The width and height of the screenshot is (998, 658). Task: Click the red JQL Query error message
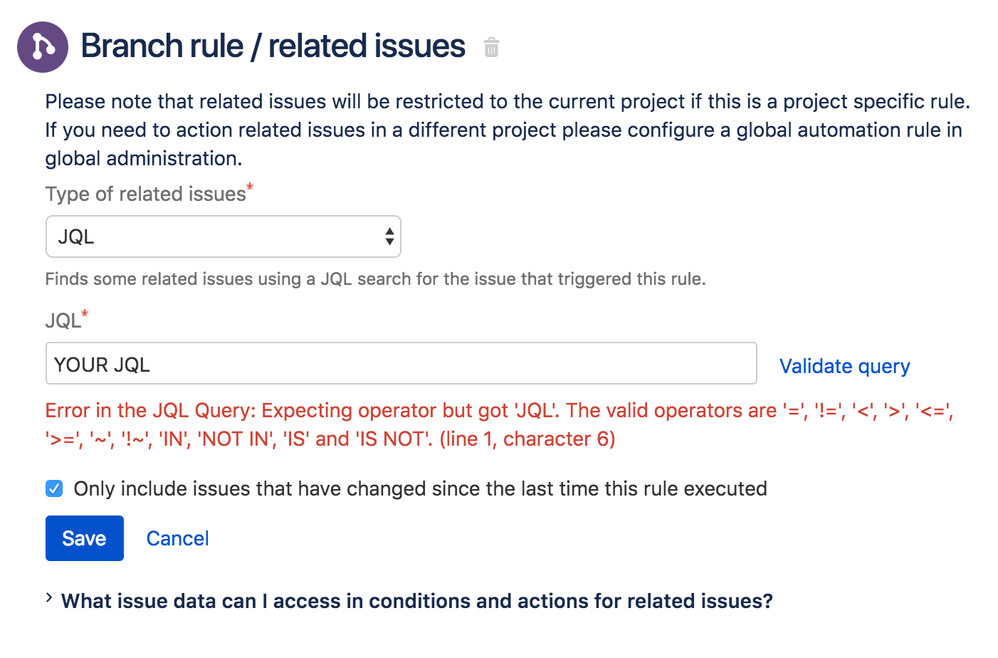click(x=500, y=424)
